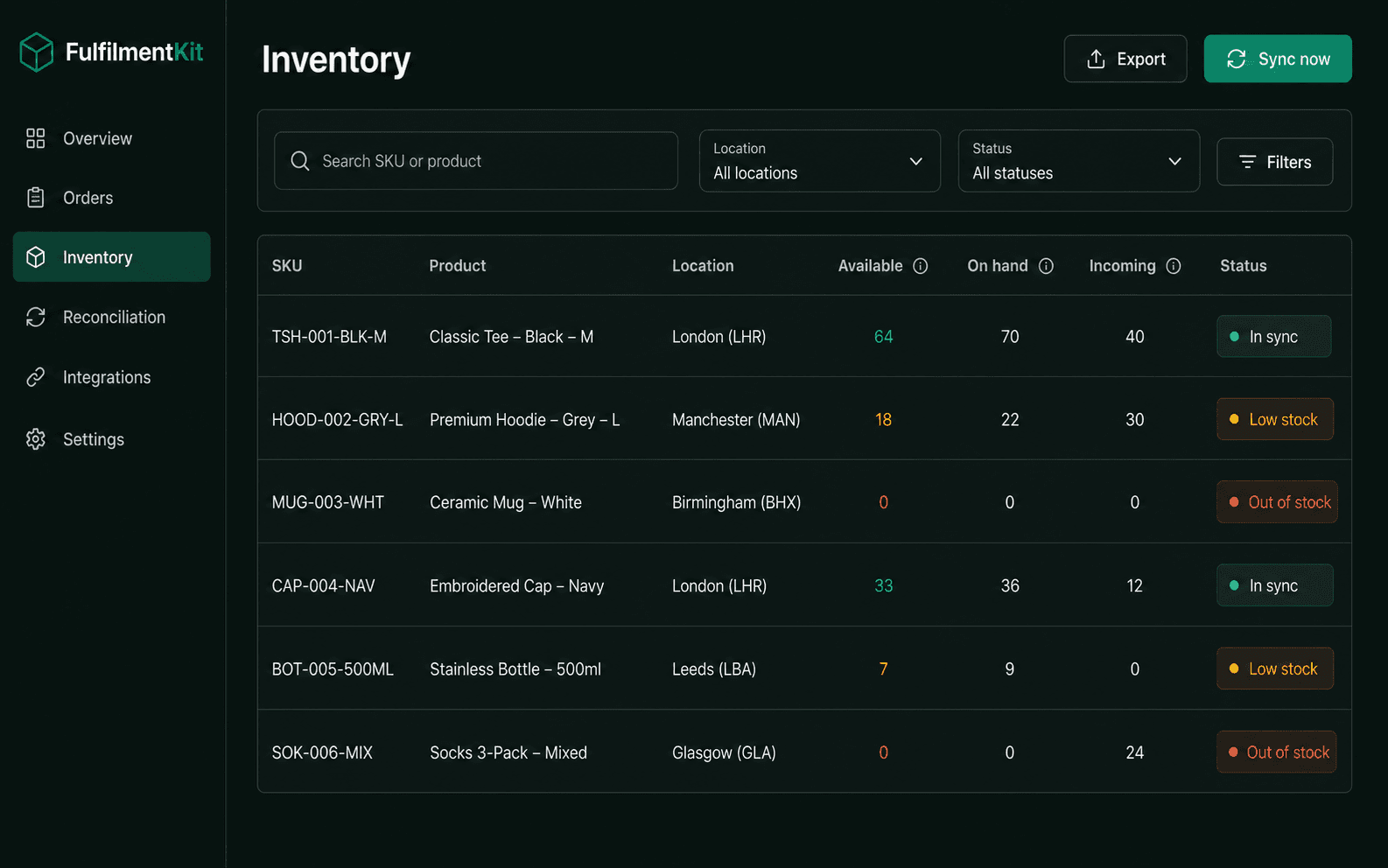Click the Leeds (LBA) location cell
Viewport: 1388px width, 868px height.
click(713, 669)
